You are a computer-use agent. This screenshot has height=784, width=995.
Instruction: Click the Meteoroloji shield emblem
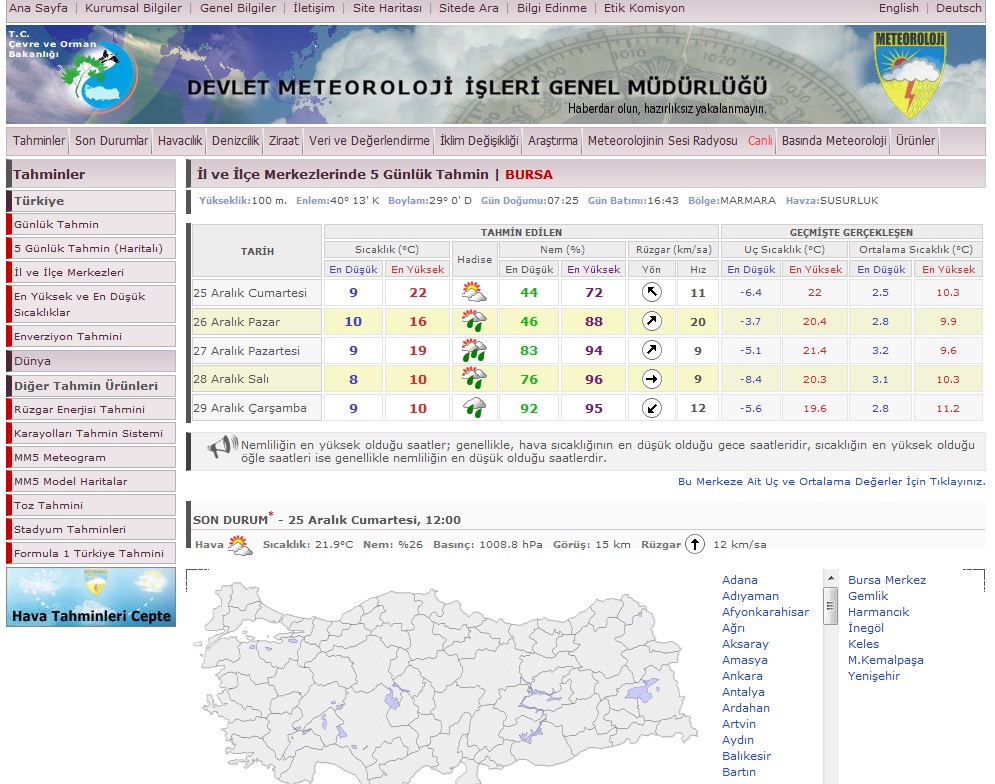tap(909, 75)
